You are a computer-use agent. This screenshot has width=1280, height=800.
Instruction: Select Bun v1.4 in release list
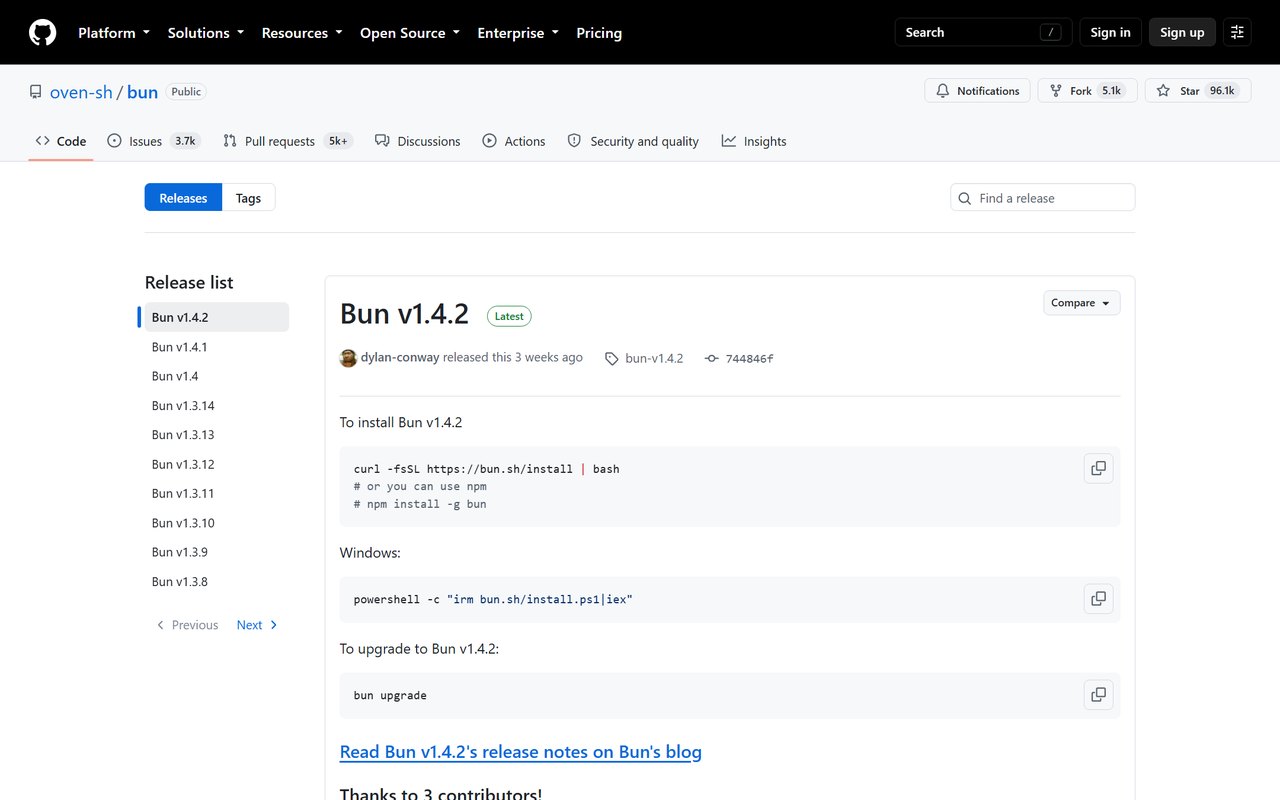tap(217, 376)
